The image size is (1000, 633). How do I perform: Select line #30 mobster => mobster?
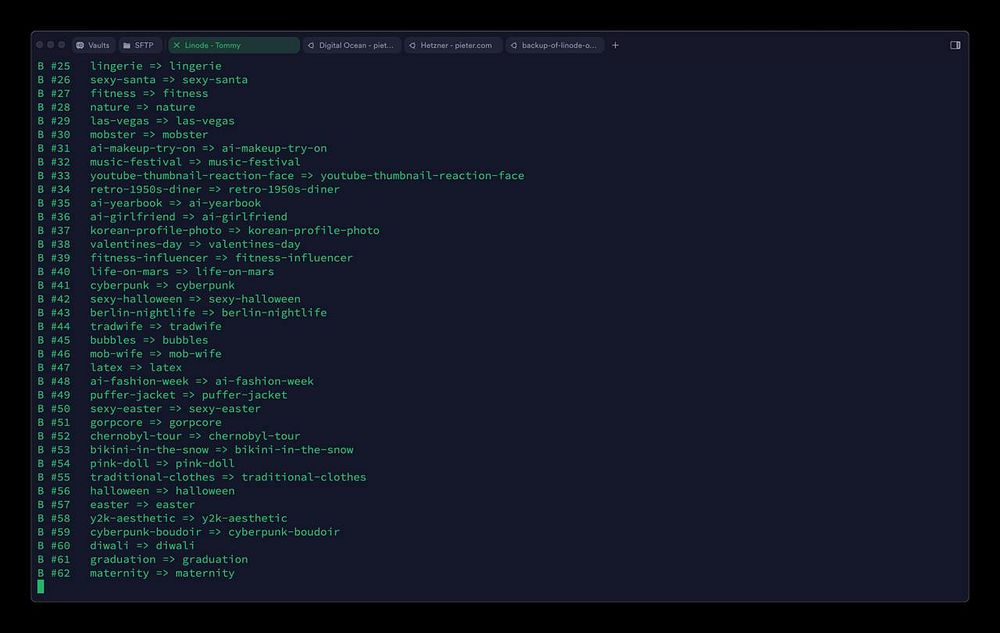122,135
